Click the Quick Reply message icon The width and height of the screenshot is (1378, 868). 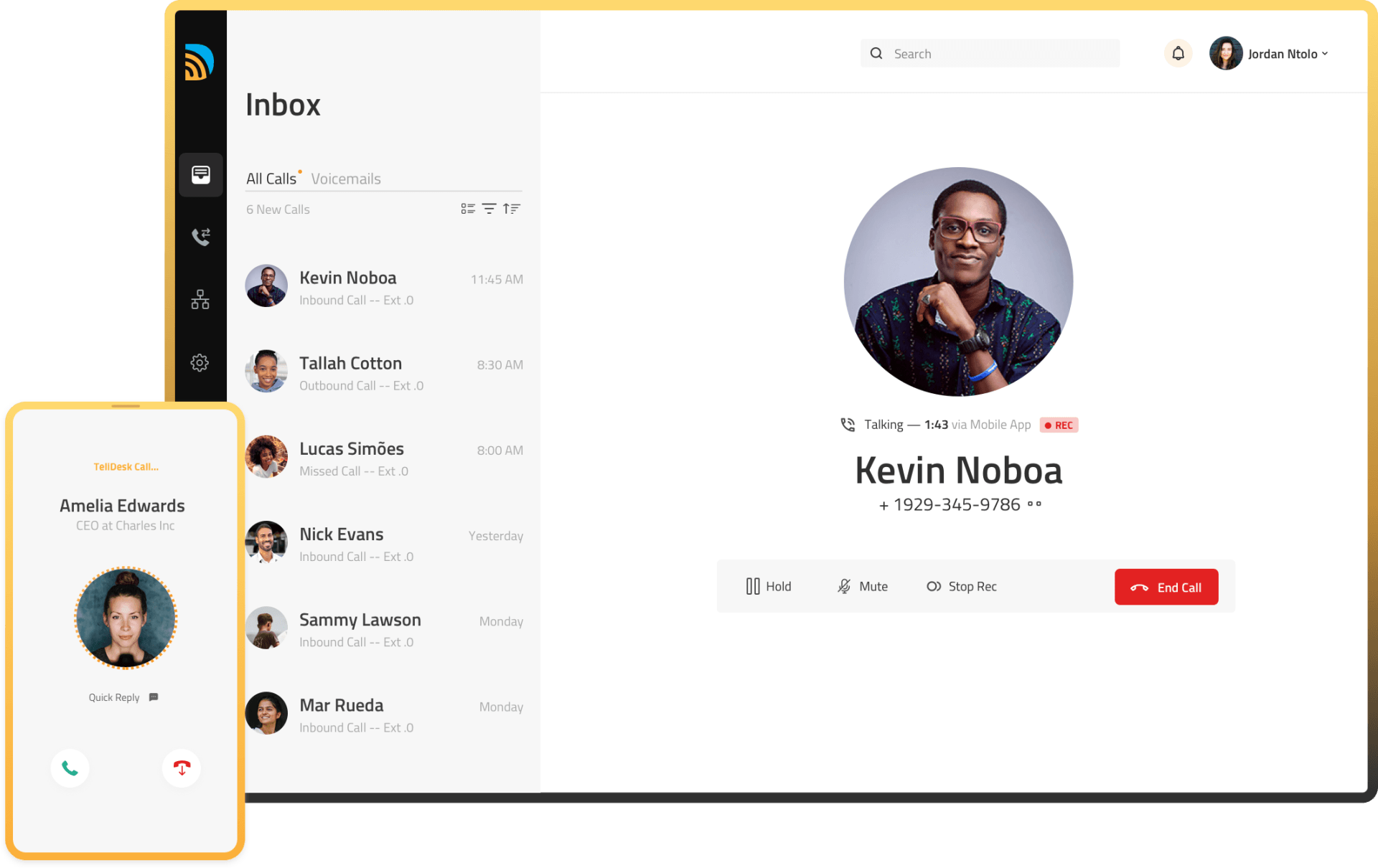(154, 697)
